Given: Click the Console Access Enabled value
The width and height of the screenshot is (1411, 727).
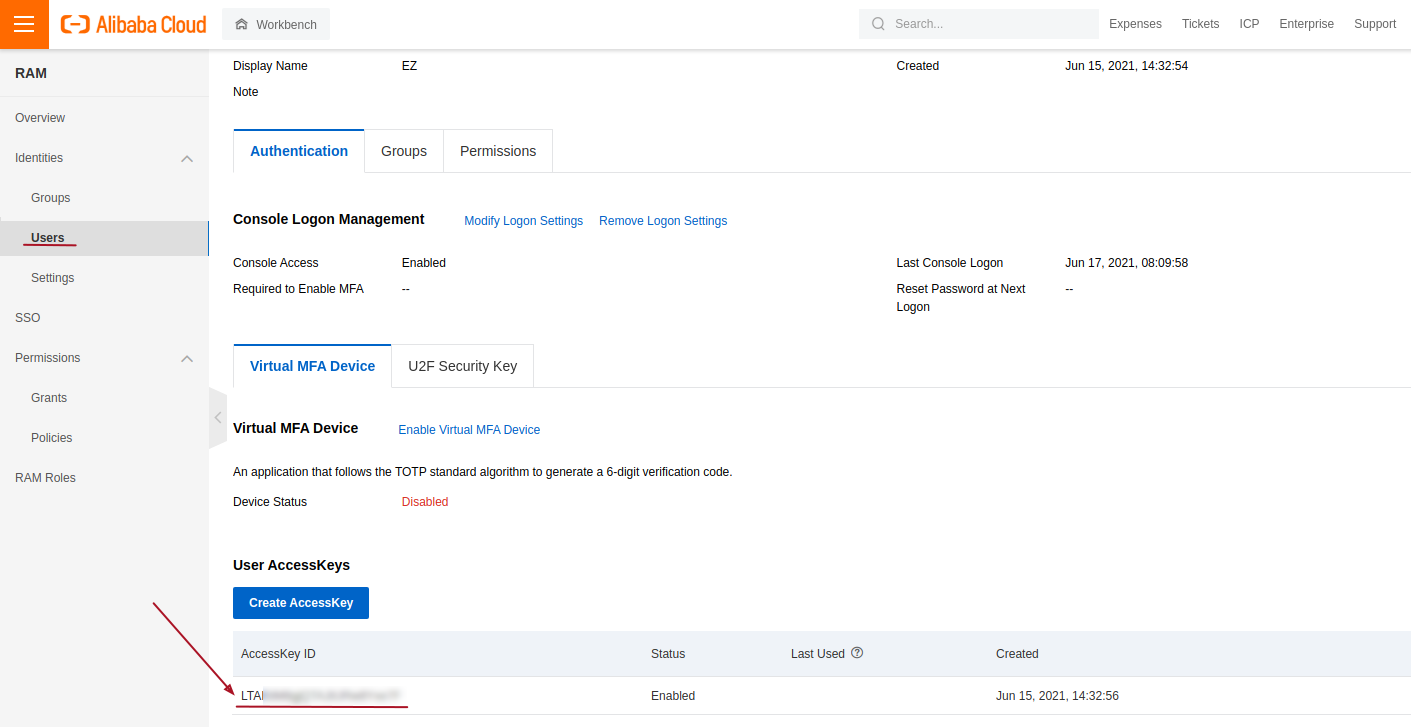Looking at the screenshot, I should [424, 263].
